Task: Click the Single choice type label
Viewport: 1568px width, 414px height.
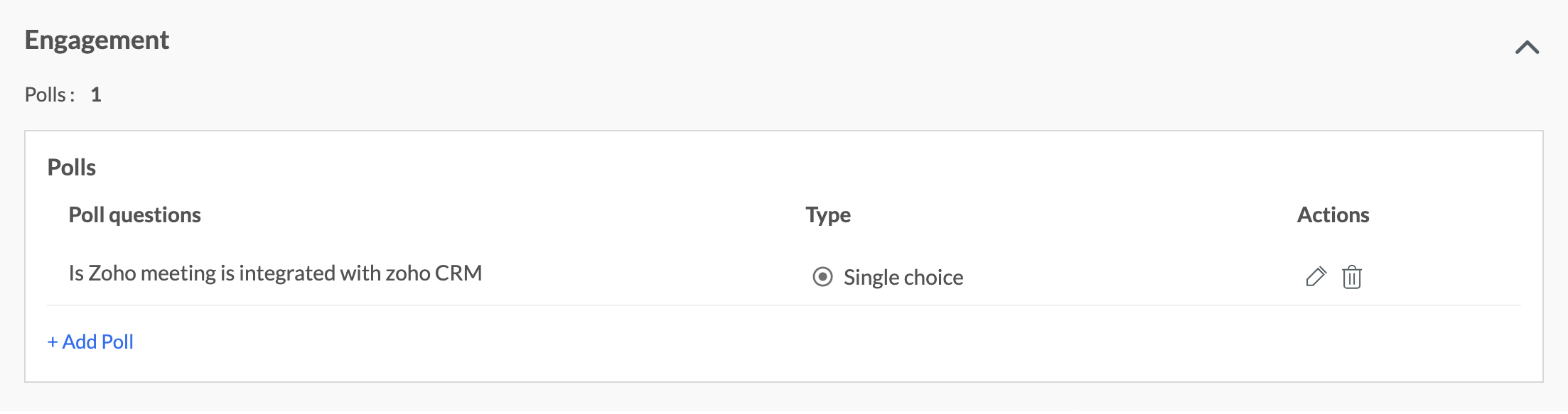Action: pyautogui.click(x=903, y=278)
